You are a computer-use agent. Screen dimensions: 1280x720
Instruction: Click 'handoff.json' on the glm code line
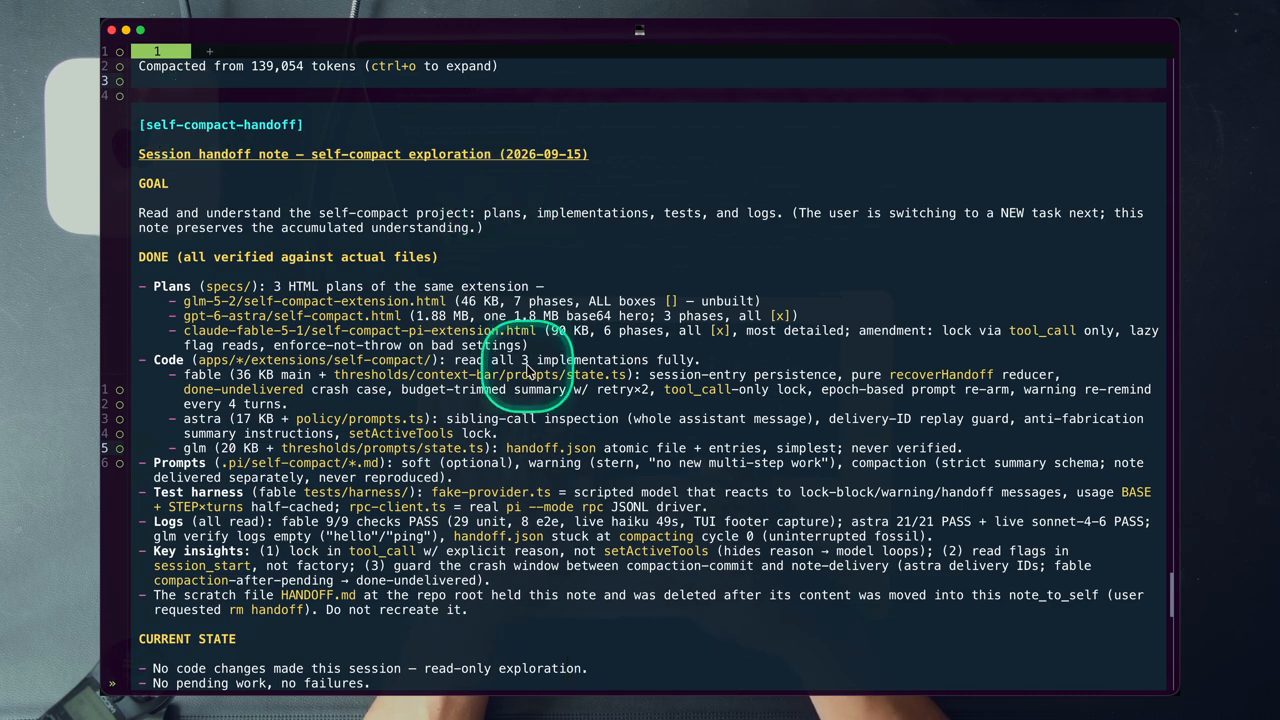pos(550,449)
